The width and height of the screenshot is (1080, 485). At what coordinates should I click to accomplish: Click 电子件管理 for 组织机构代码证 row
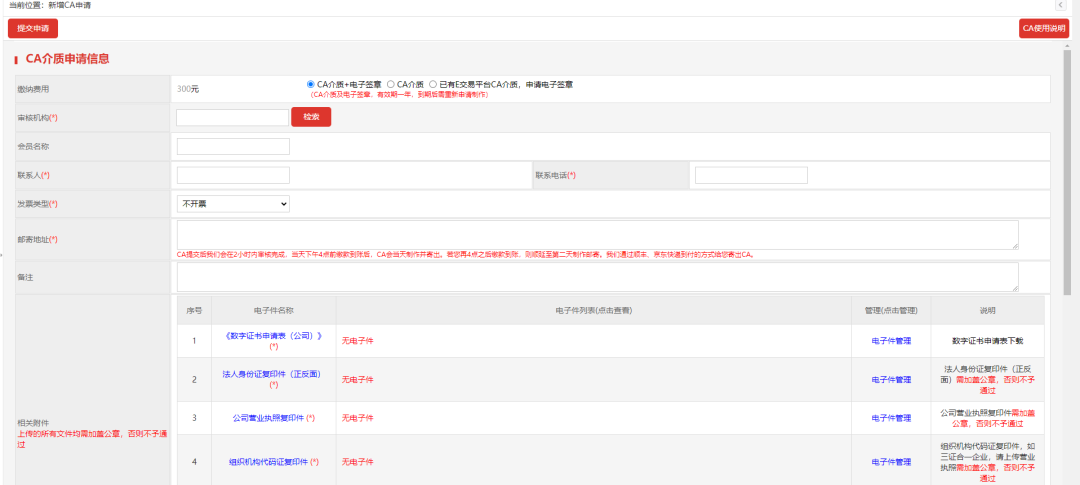pyautogui.click(x=891, y=462)
